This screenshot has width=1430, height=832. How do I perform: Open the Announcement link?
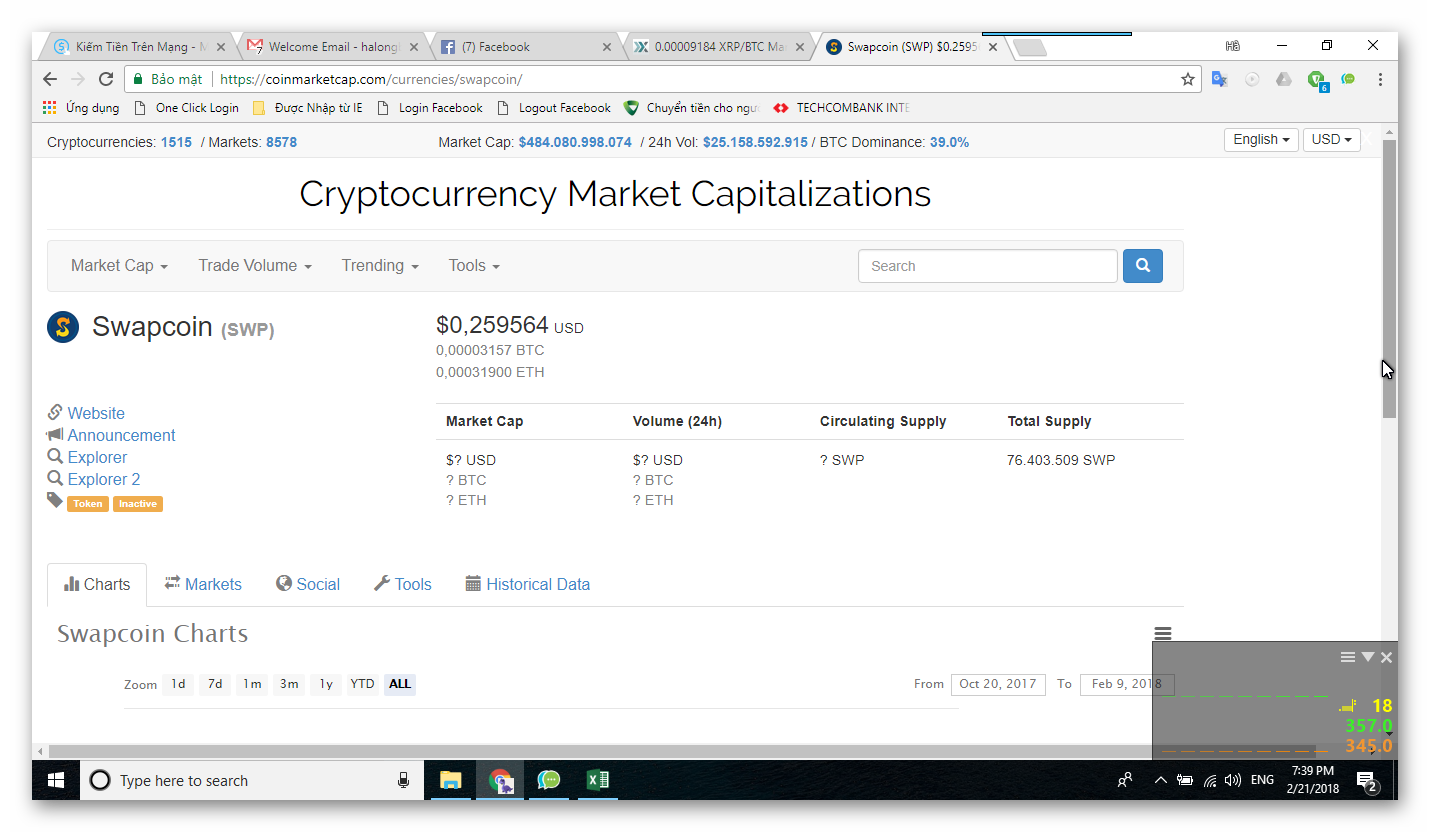pos(121,435)
